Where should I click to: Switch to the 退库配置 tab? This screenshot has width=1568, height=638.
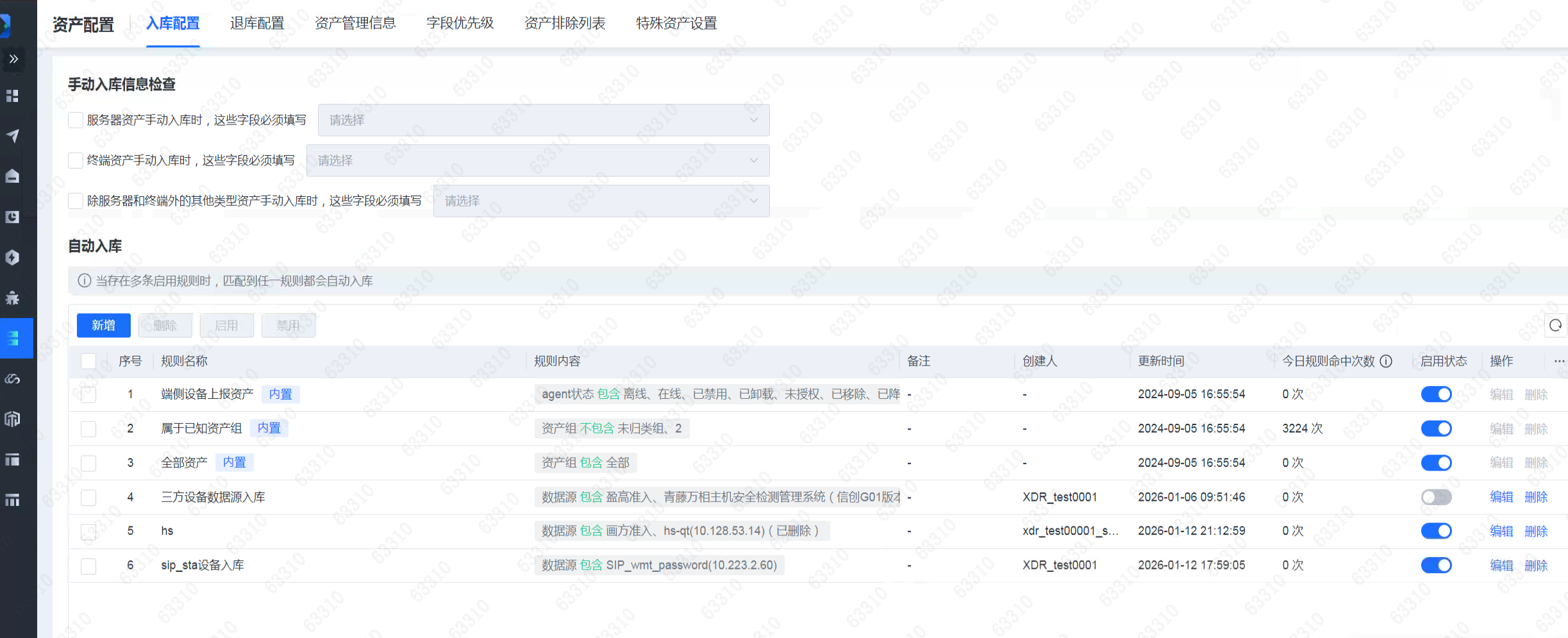(x=257, y=24)
